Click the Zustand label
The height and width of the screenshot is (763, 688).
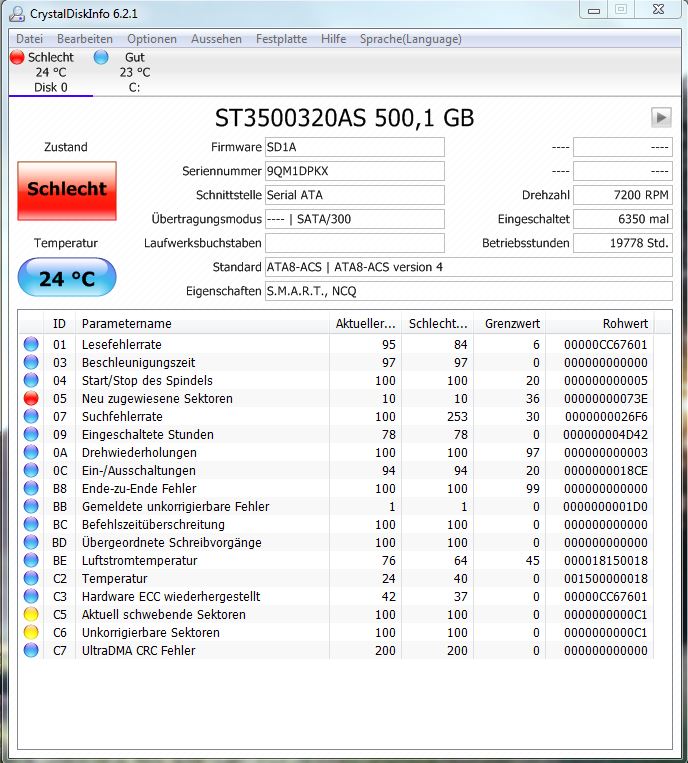tap(66, 147)
